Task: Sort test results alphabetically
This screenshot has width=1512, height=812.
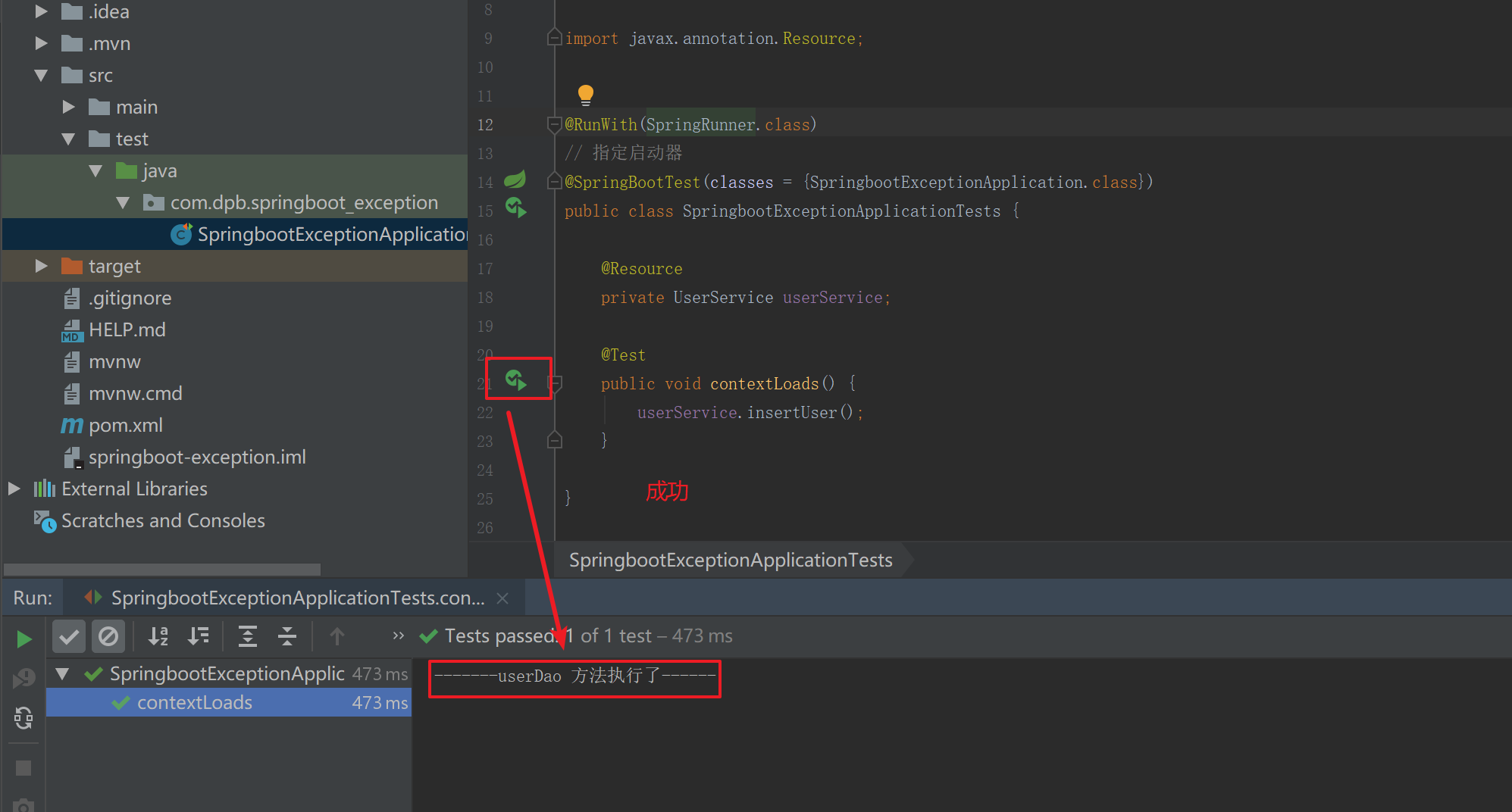Action: (158, 636)
